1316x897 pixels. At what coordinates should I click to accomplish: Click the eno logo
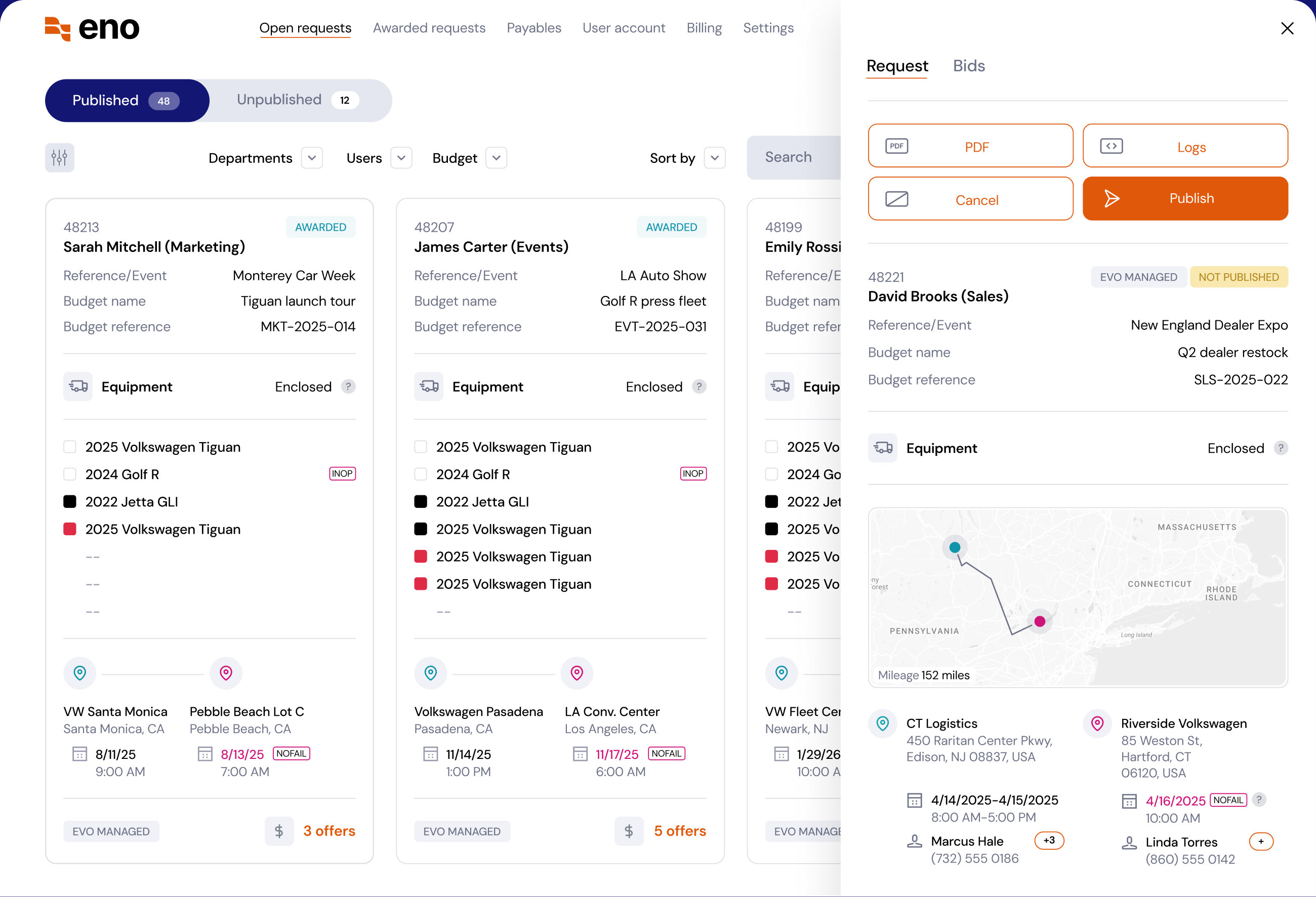tap(92, 28)
